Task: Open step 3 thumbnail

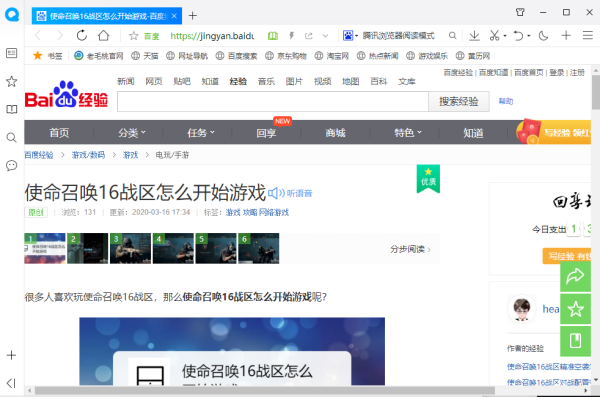Action: 130,248
